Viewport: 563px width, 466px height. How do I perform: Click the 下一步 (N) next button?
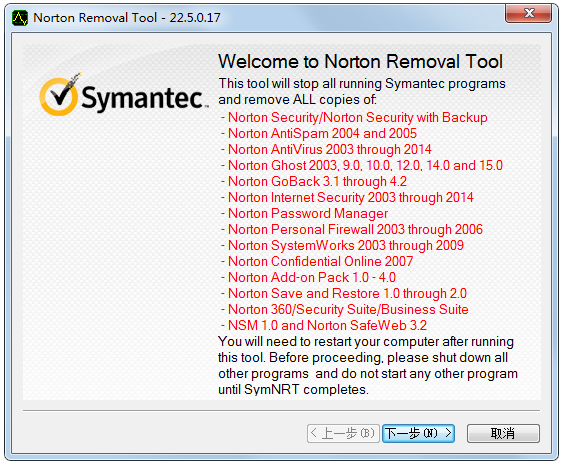(x=418, y=433)
